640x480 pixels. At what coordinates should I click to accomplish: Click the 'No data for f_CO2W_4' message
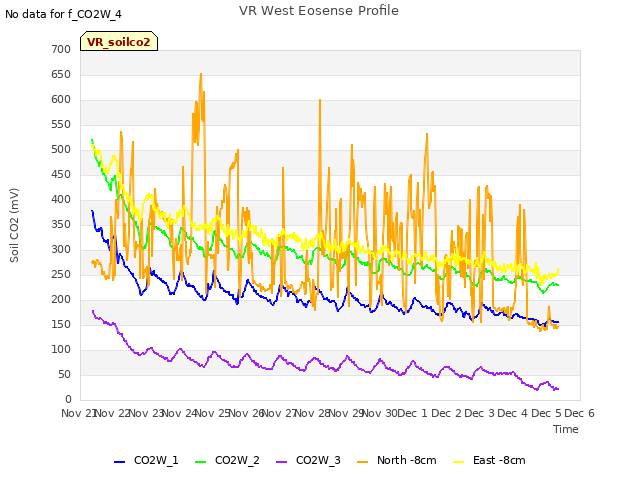coord(63,14)
